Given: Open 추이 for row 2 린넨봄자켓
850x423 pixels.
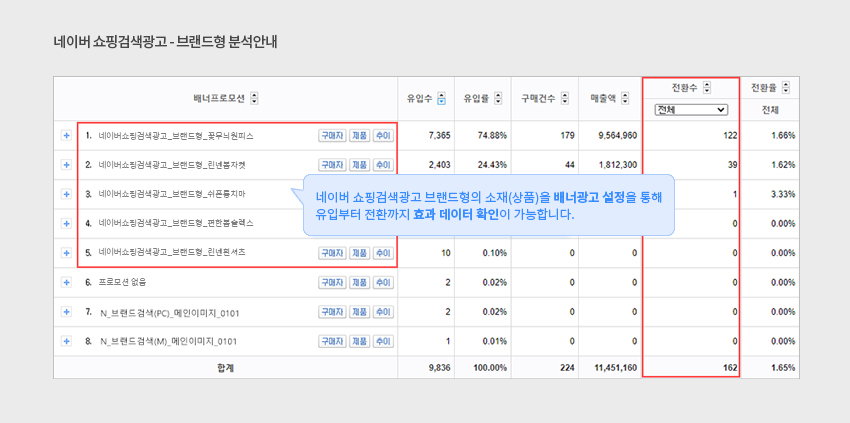Looking at the screenshot, I should (383, 165).
